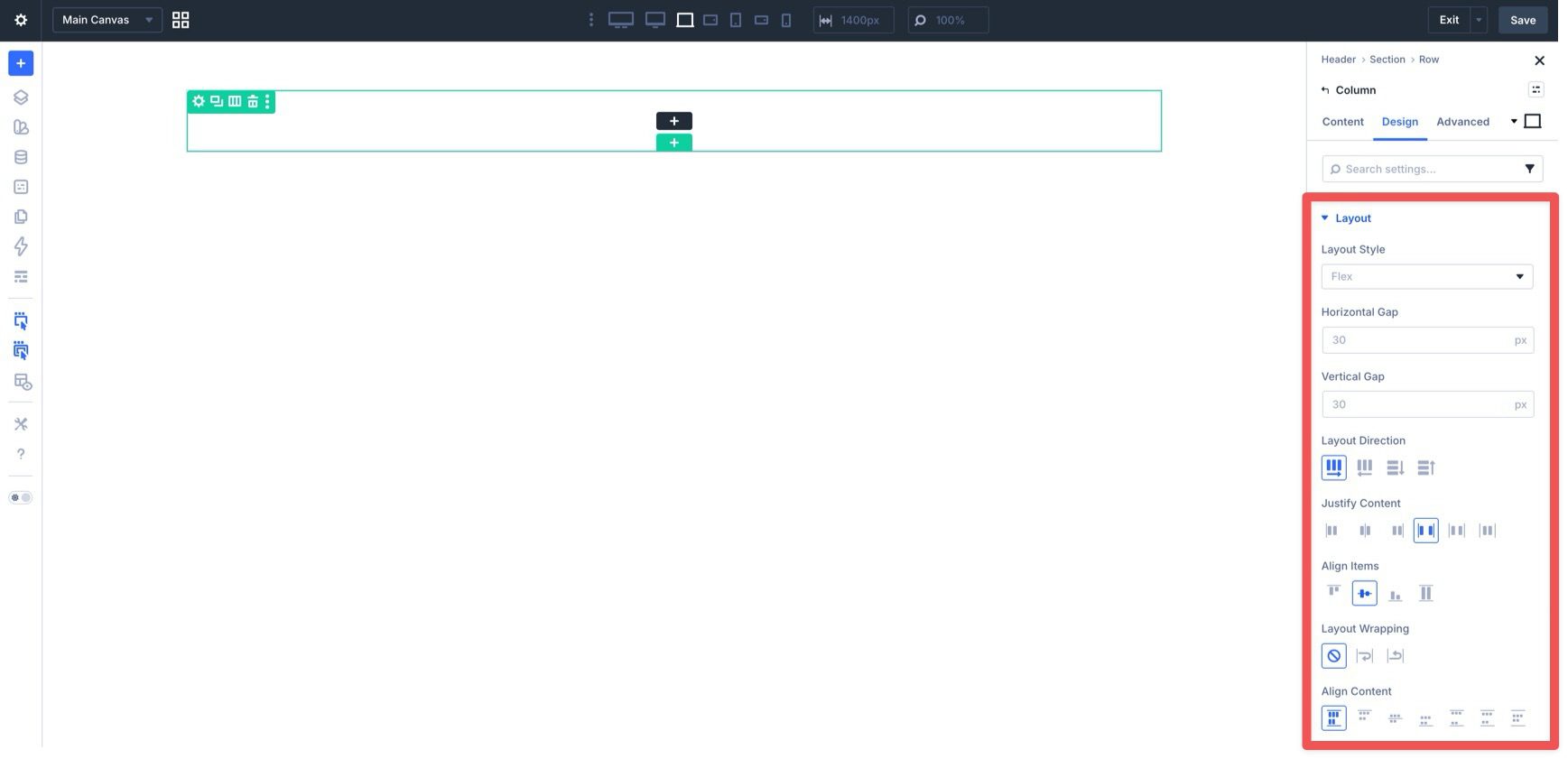Select first Align Content option

[1334, 718]
